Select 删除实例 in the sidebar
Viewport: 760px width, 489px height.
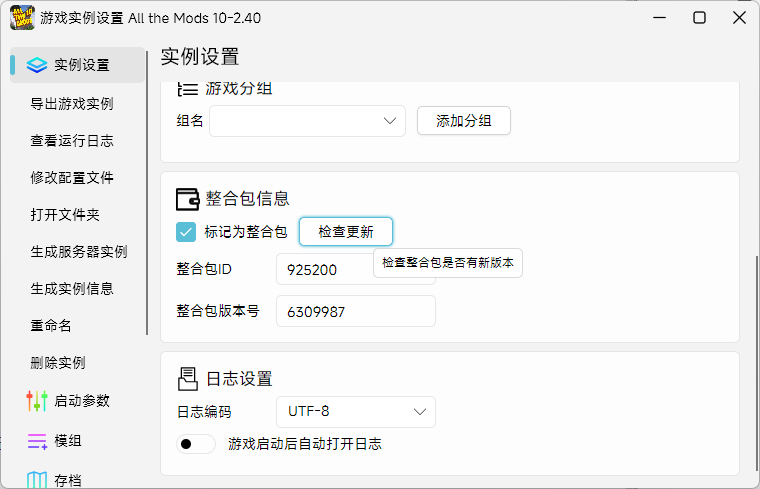[58, 362]
